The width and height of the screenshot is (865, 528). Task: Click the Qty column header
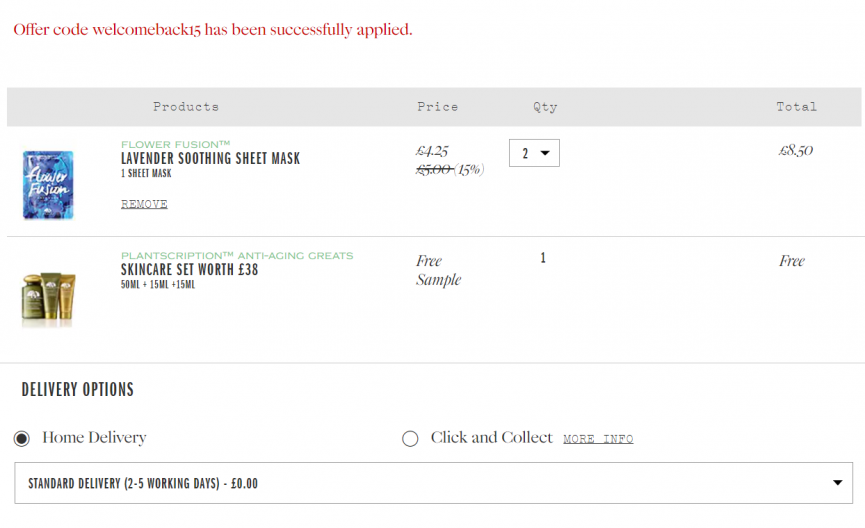[x=545, y=106]
